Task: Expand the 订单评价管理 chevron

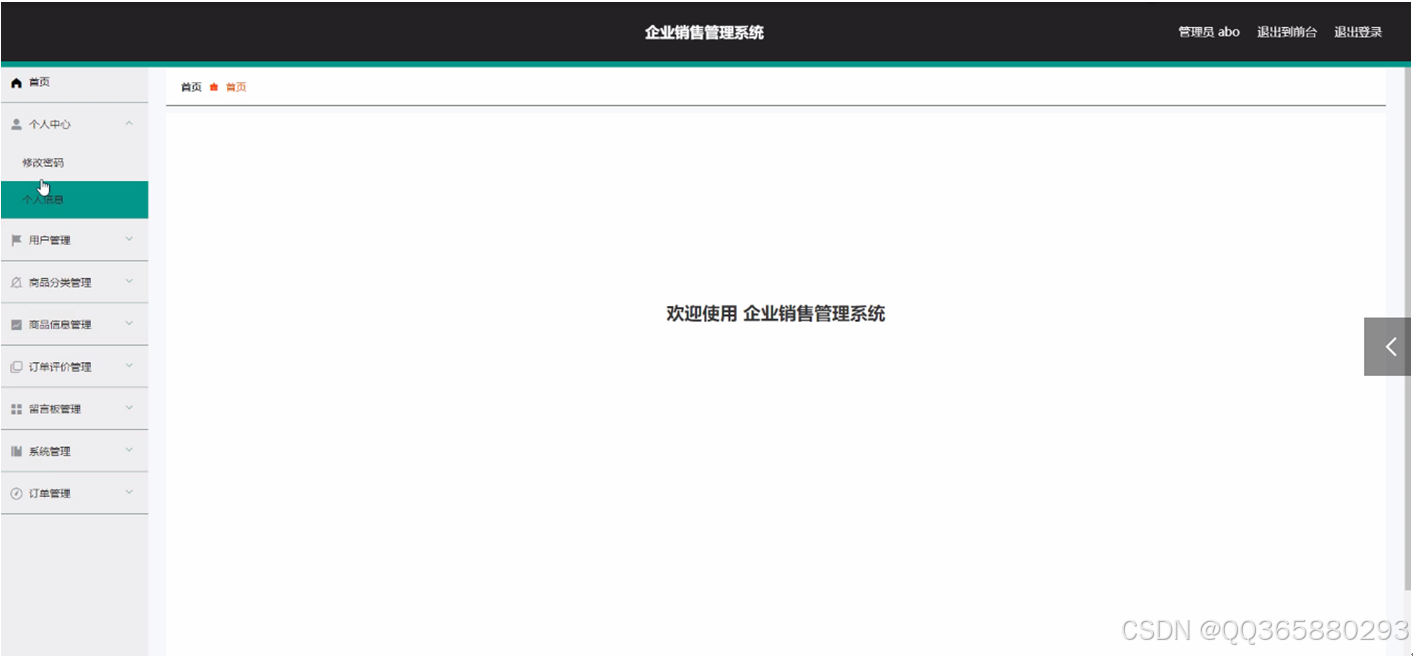Action: (x=129, y=366)
